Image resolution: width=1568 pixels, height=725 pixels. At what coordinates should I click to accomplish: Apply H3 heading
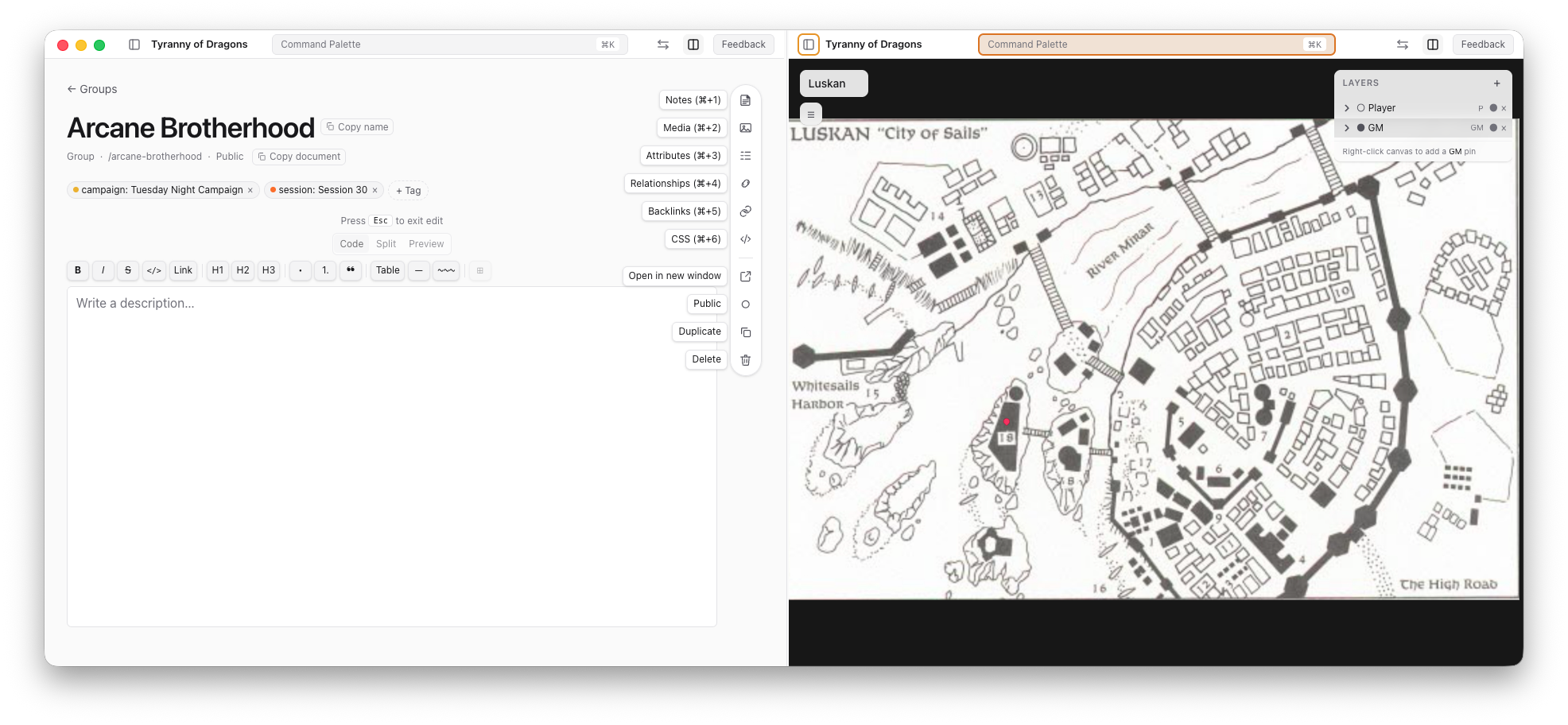(x=269, y=270)
